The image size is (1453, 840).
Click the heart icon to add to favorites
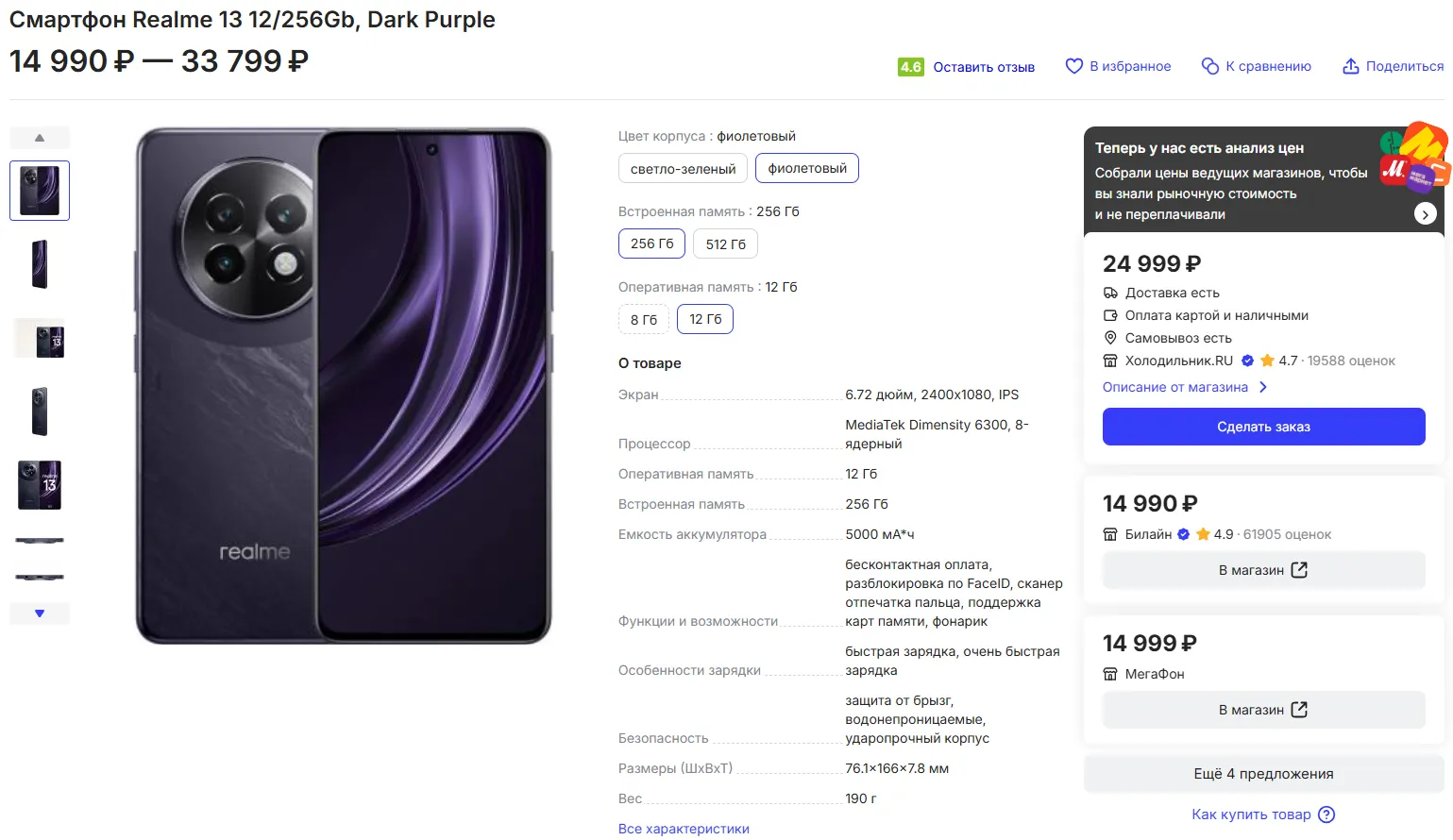(x=1073, y=66)
